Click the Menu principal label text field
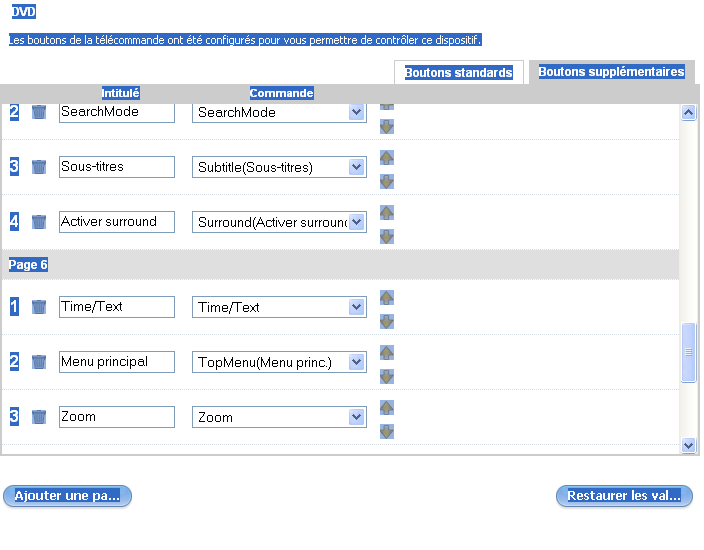This screenshot has width=704, height=550. [117, 362]
